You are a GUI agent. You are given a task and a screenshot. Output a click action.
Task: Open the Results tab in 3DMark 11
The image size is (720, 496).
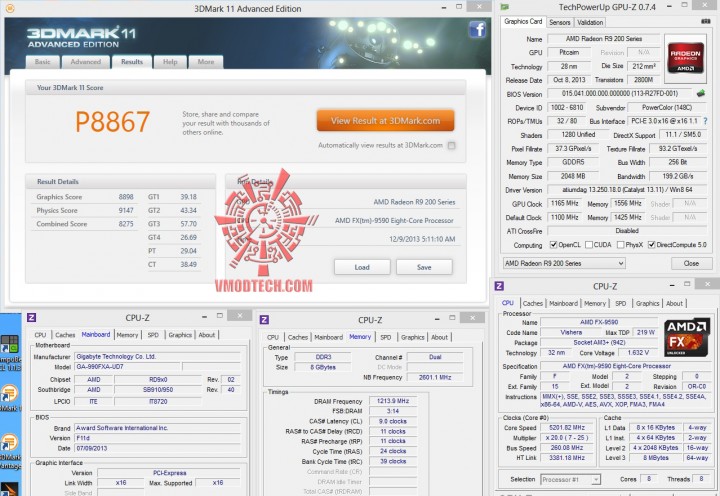pyautogui.click(x=132, y=62)
